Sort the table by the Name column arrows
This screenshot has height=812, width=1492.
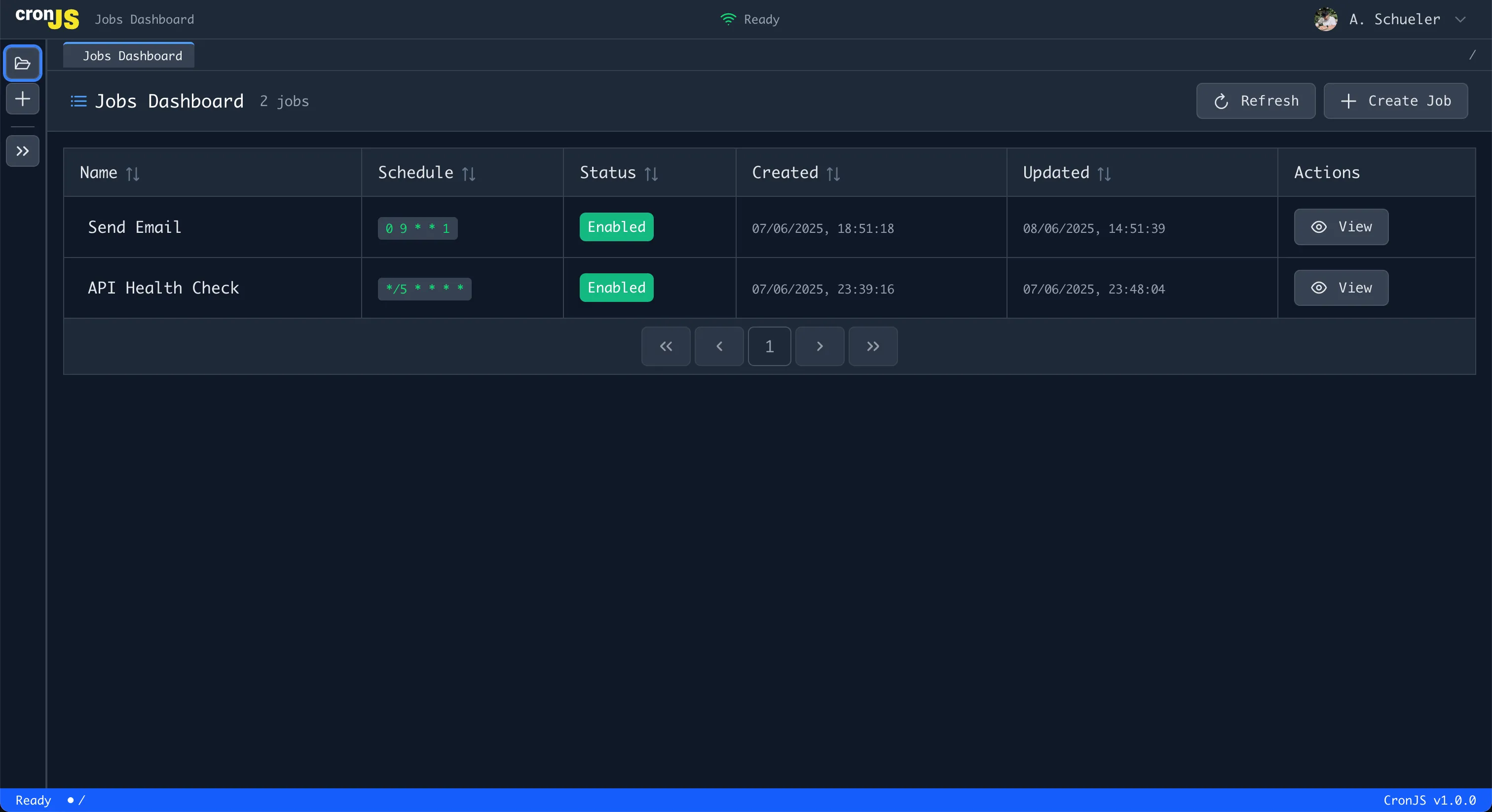[133, 173]
